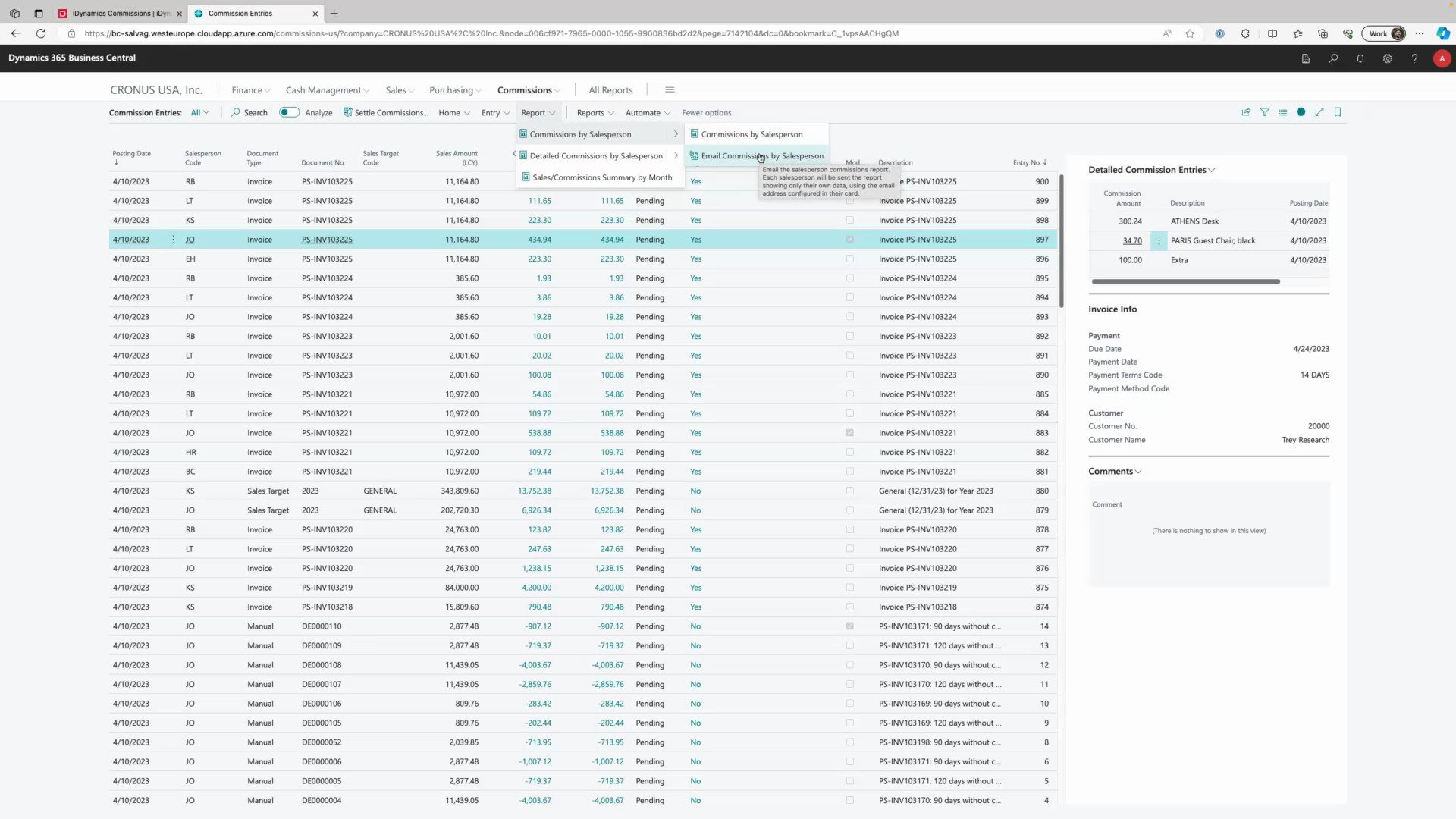Switch to full screen using the expand arrows icon
1456x819 pixels.
[1319, 112]
